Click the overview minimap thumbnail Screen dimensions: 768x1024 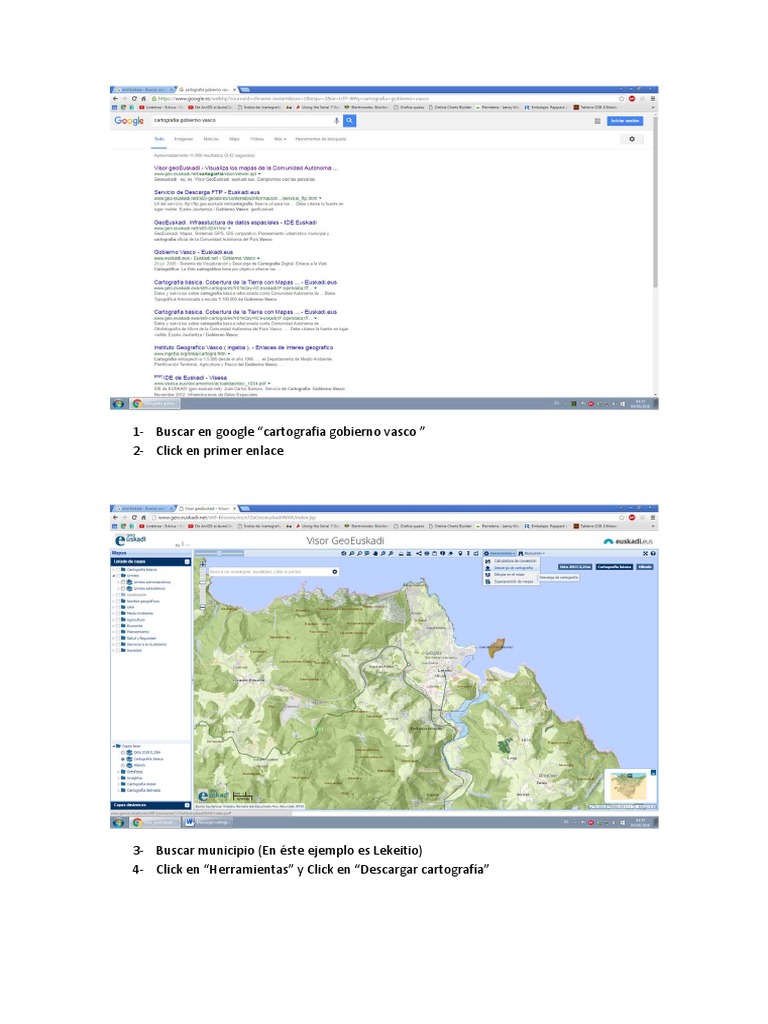click(628, 788)
